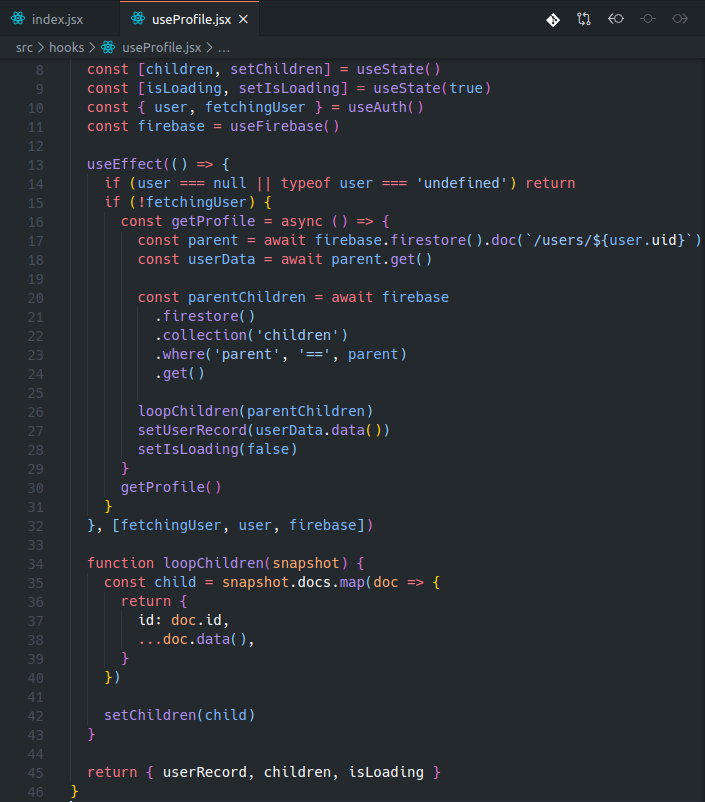
Task: Open changes compare icon in editor toolbar
Action: point(584,19)
